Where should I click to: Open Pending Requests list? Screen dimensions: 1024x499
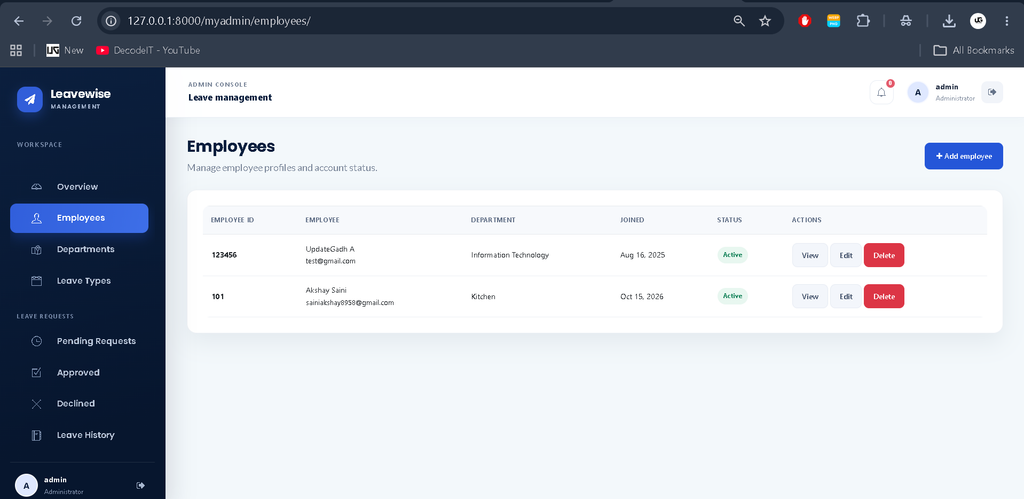pos(79,341)
